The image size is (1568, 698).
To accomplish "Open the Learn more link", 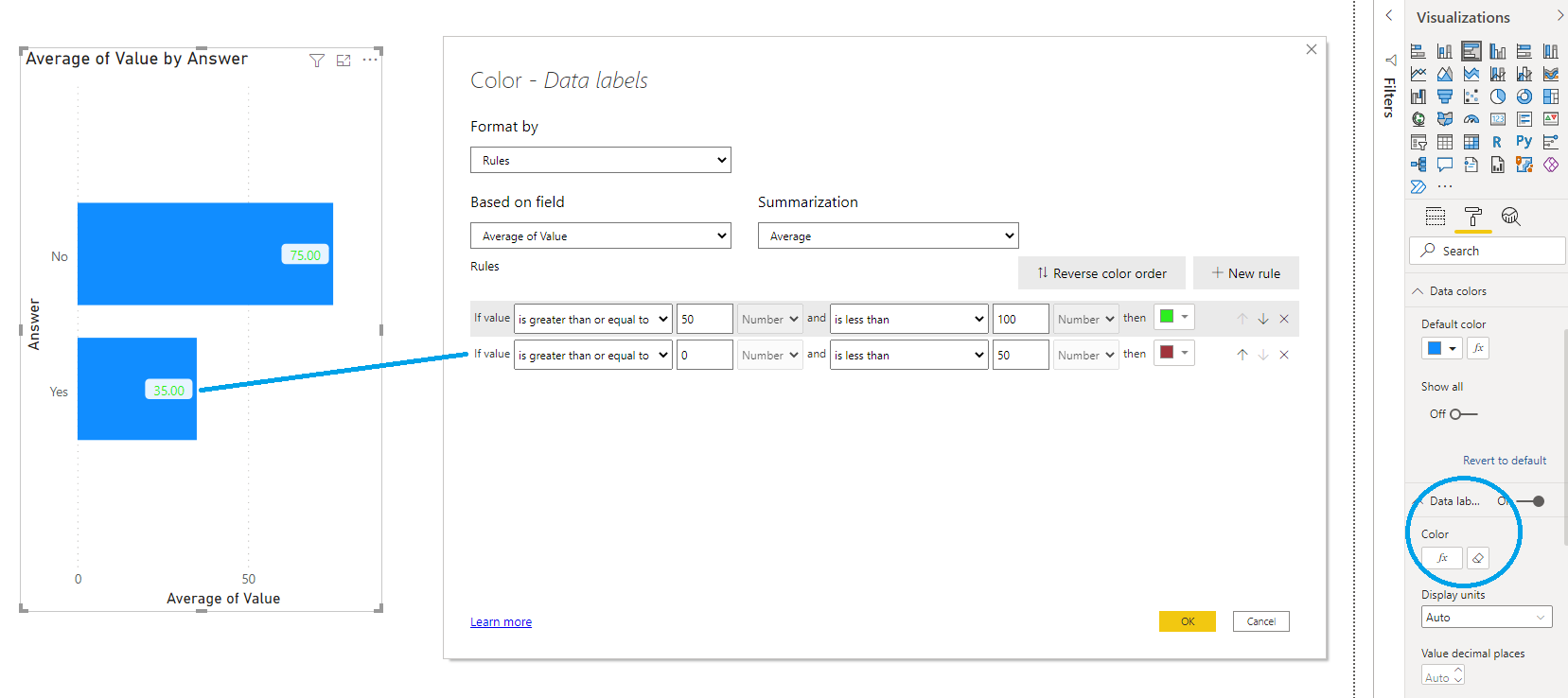I will (501, 621).
